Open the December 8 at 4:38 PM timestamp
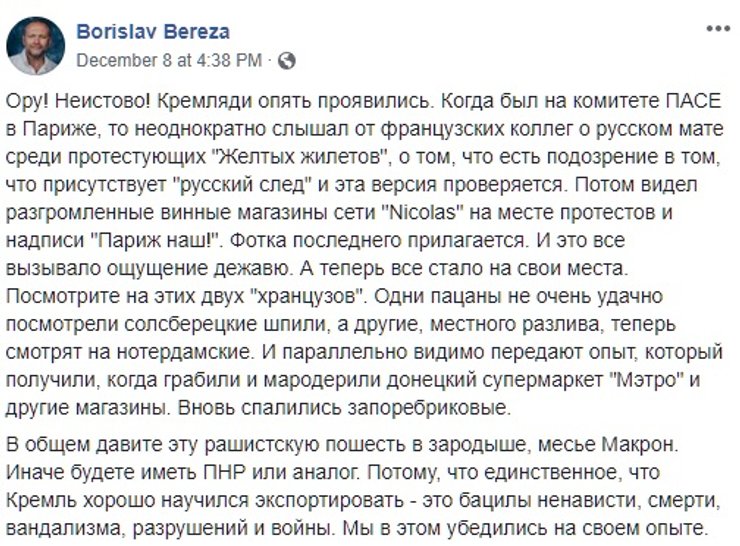The image size is (740, 546). click(169, 60)
